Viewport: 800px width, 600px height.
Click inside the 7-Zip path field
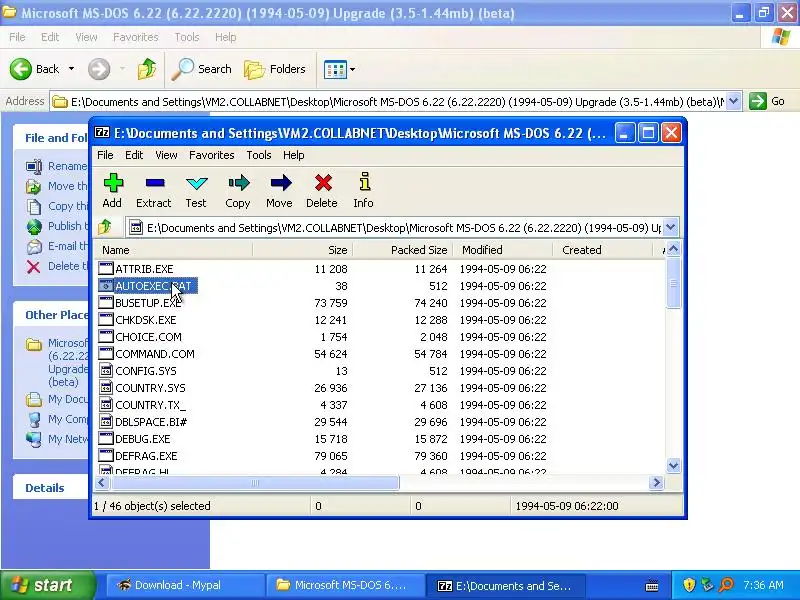[396, 228]
